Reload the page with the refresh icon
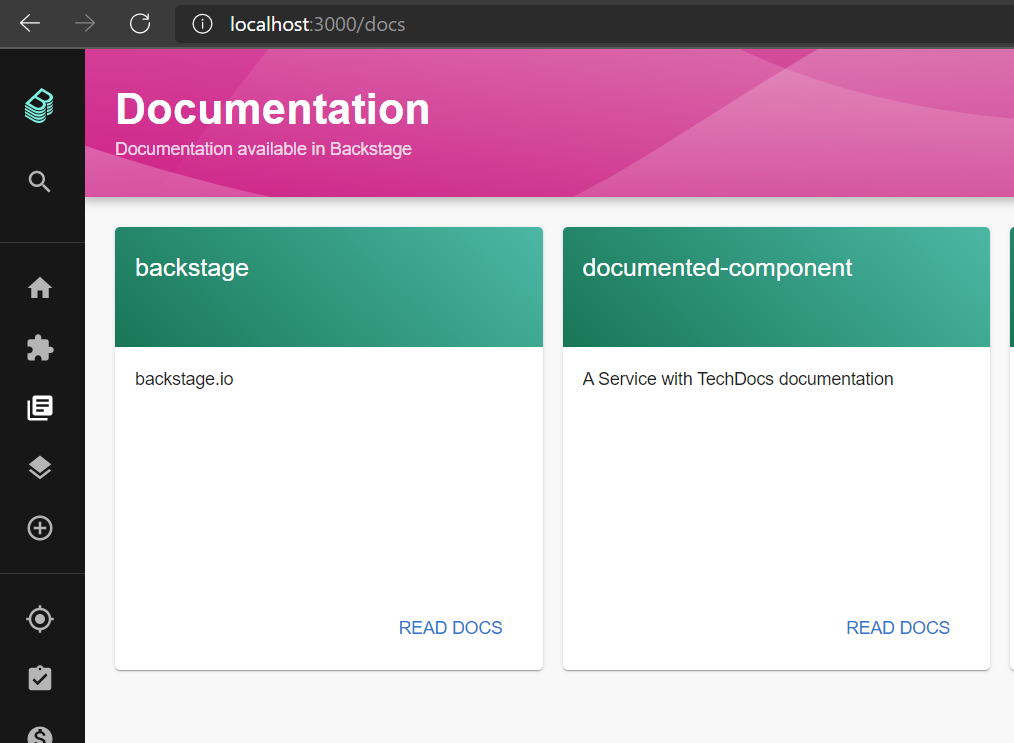This screenshot has height=743, width=1014. coord(140,23)
